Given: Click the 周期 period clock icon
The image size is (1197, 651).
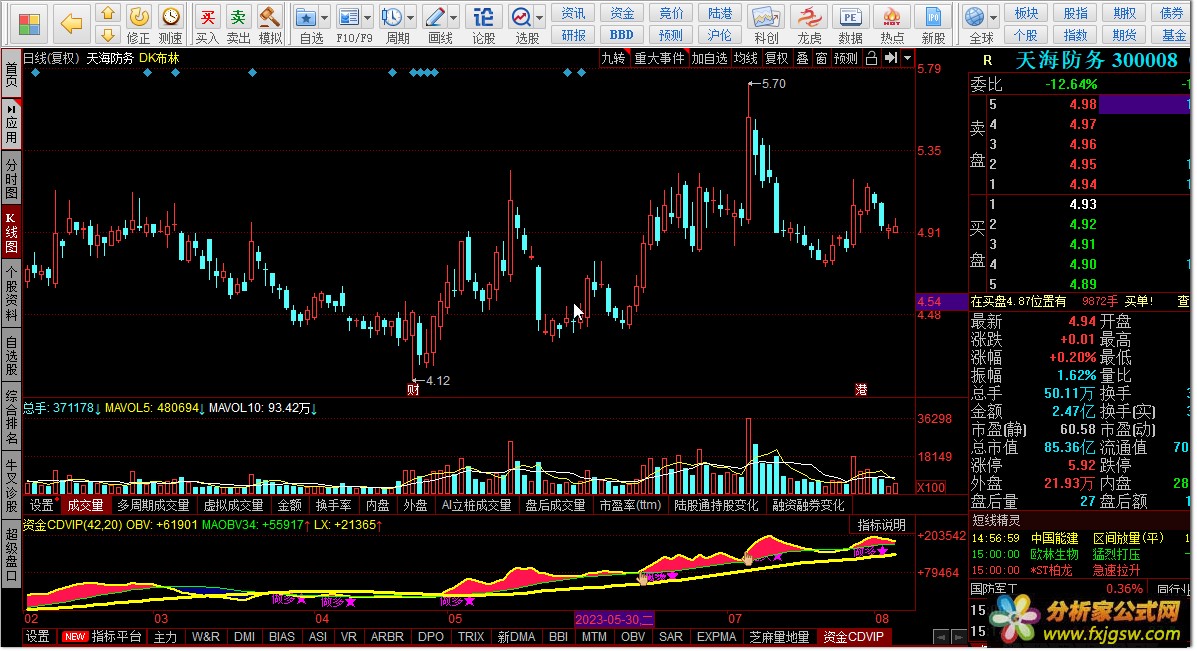Looking at the screenshot, I should [x=392, y=24].
